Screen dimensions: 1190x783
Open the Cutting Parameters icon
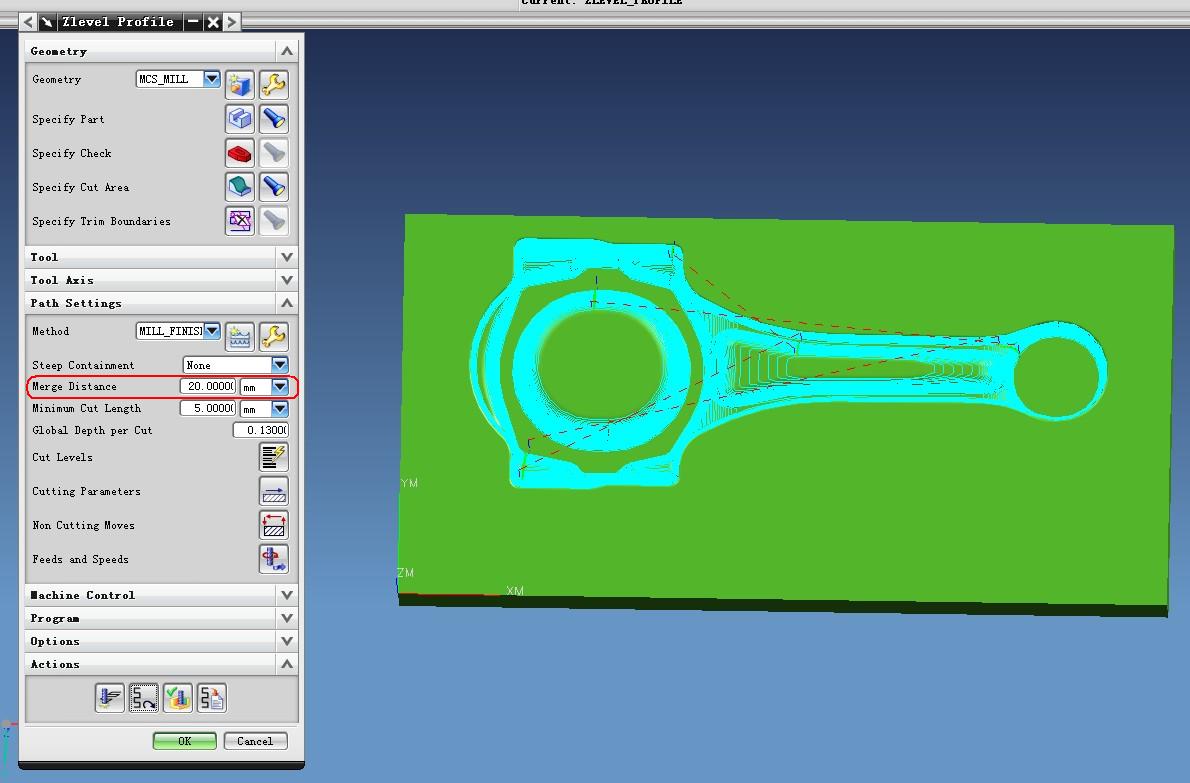click(273, 491)
